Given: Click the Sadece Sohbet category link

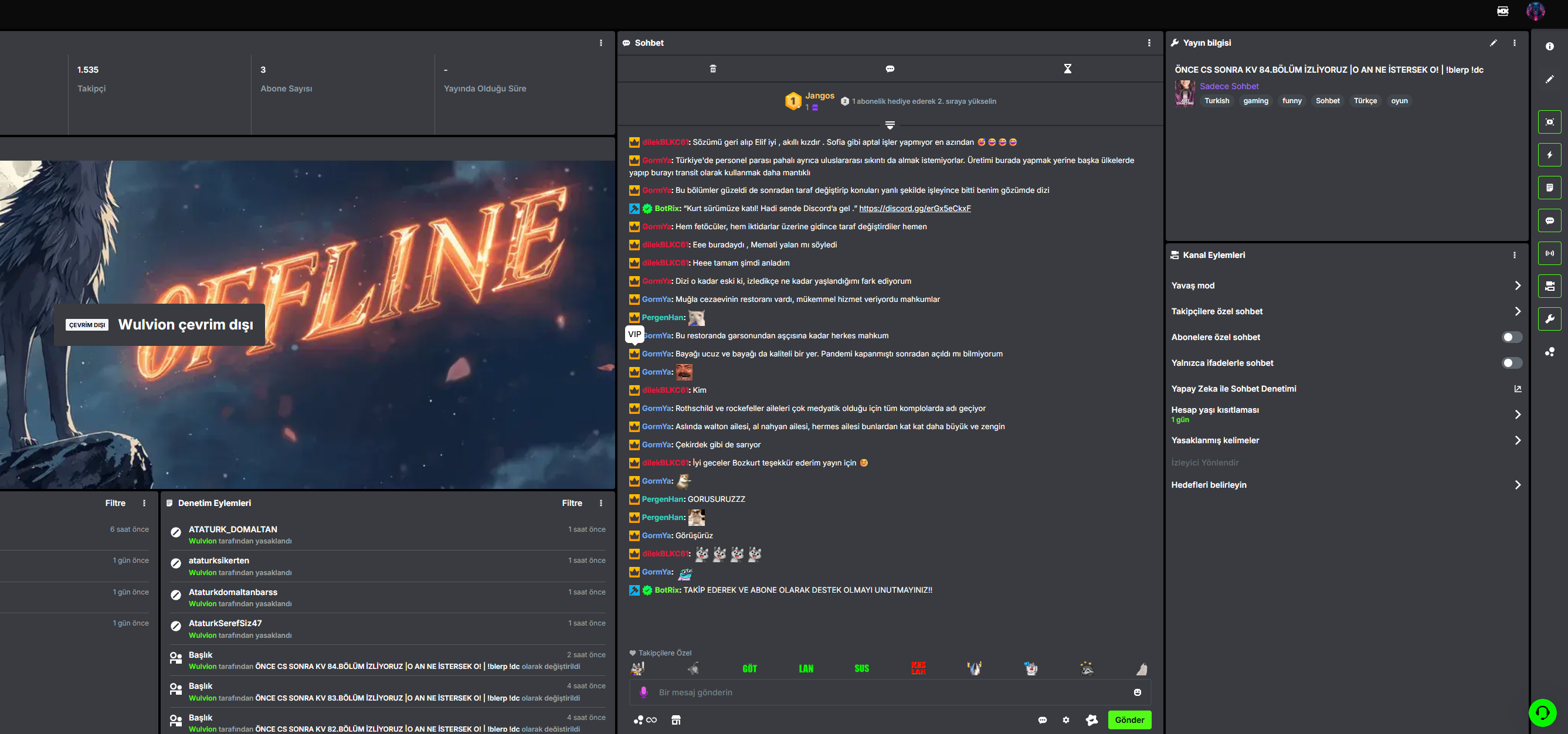Looking at the screenshot, I should point(1229,86).
